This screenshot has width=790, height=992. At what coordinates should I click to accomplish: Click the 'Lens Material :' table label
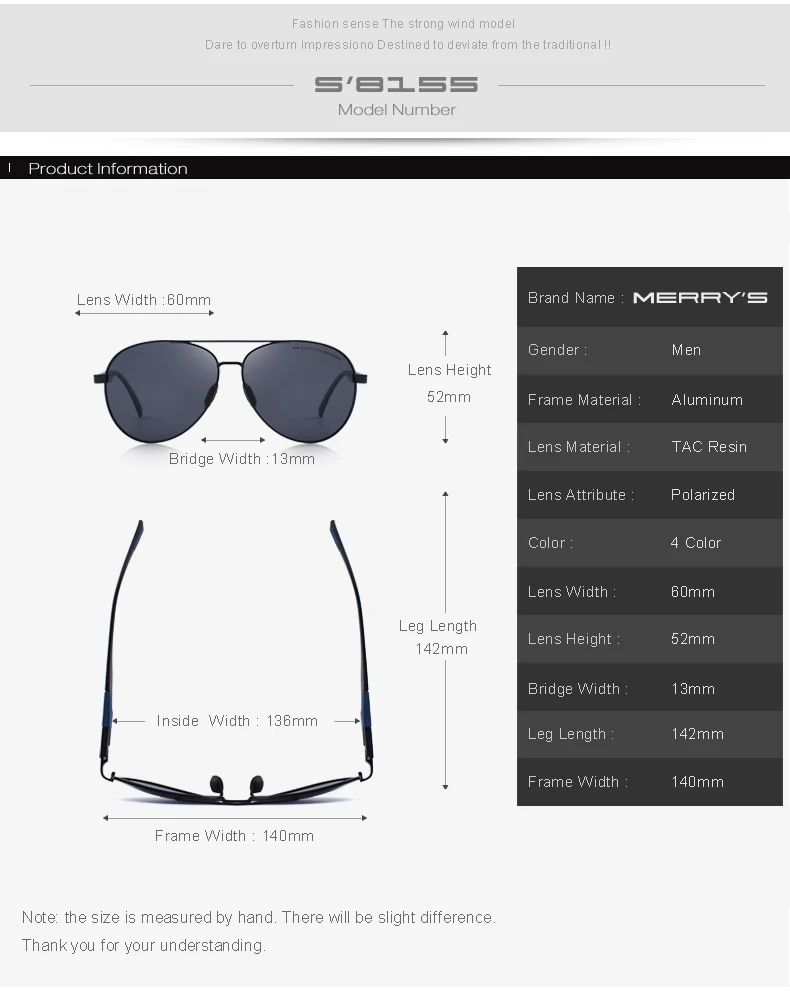tap(579, 447)
